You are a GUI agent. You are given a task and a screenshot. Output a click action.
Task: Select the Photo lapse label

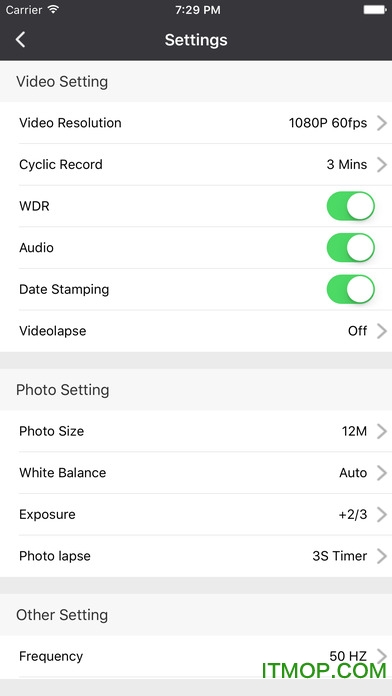(x=55, y=556)
